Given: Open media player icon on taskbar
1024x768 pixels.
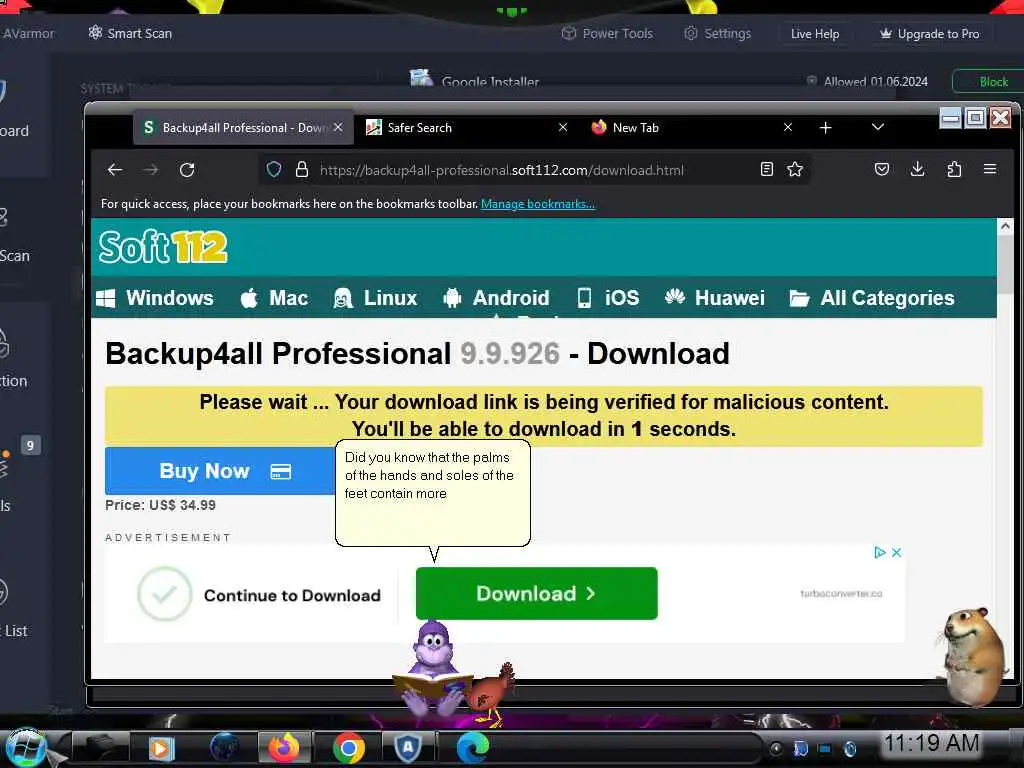Looking at the screenshot, I should (161, 748).
